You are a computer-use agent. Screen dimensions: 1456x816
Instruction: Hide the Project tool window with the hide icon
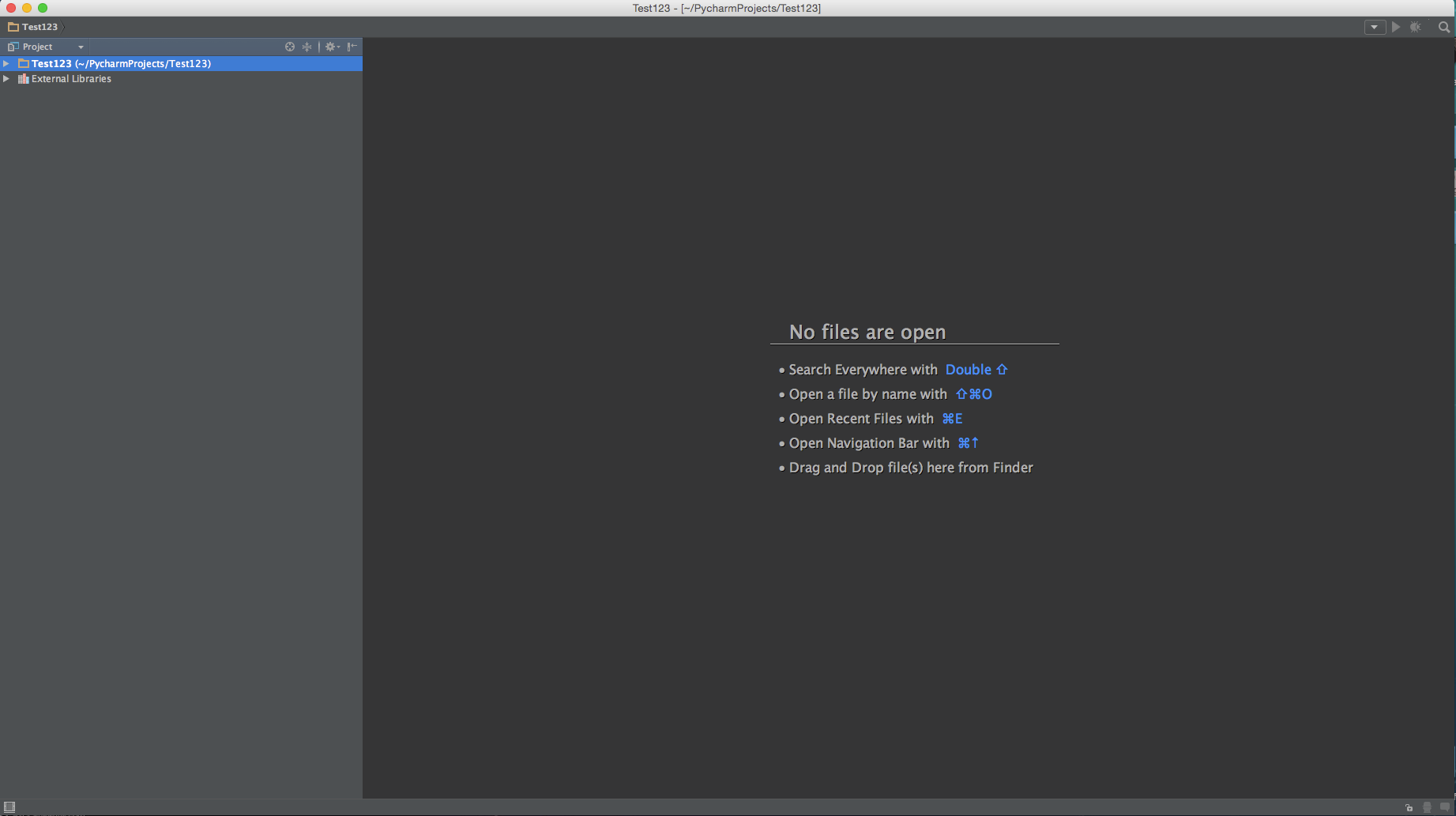pos(352,47)
